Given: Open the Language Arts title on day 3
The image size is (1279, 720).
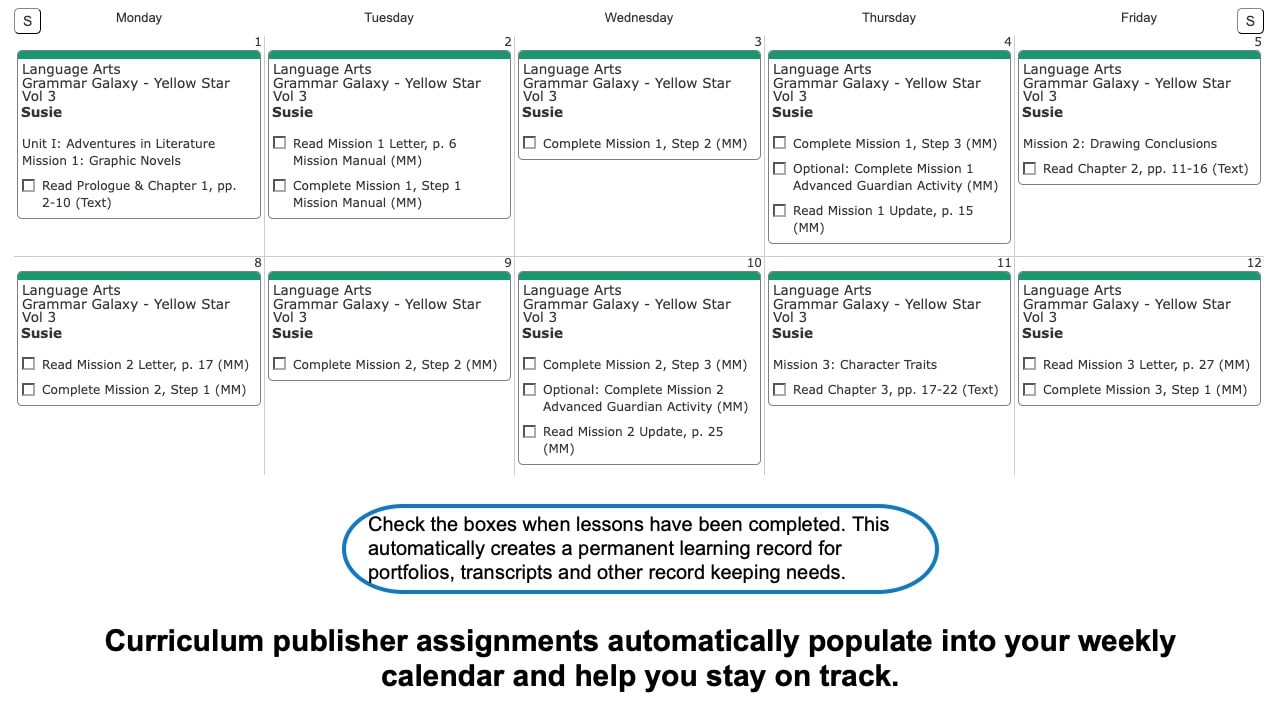Looking at the screenshot, I should pos(572,70).
